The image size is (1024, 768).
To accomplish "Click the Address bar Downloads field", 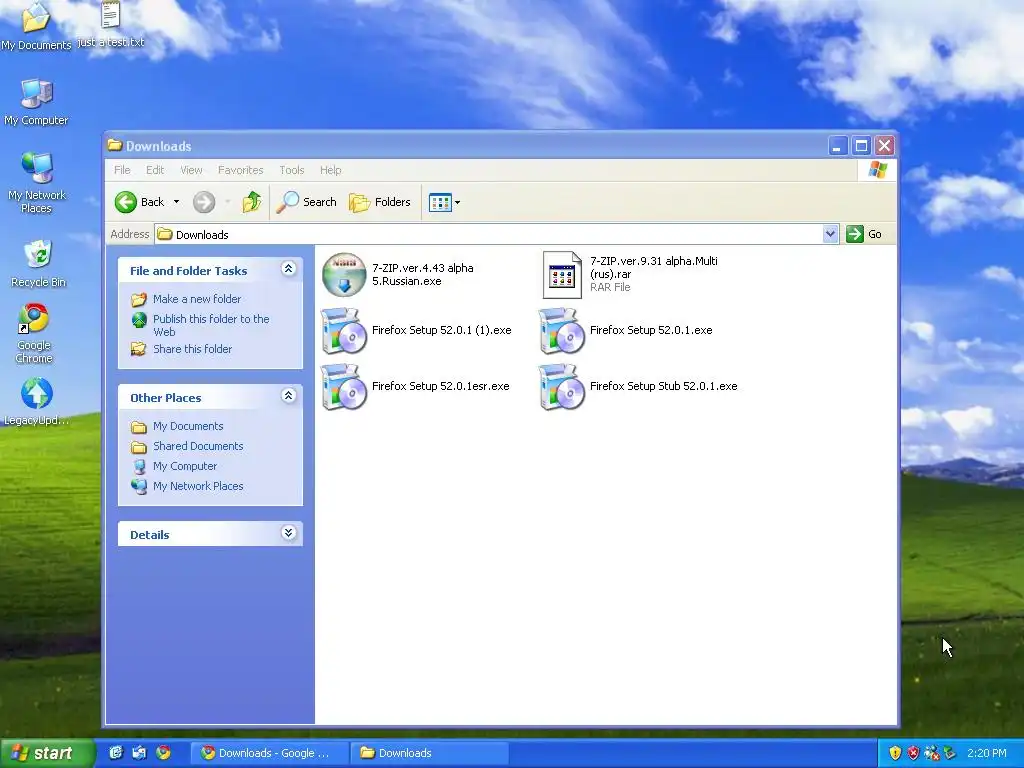I will click(x=488, y=234).
